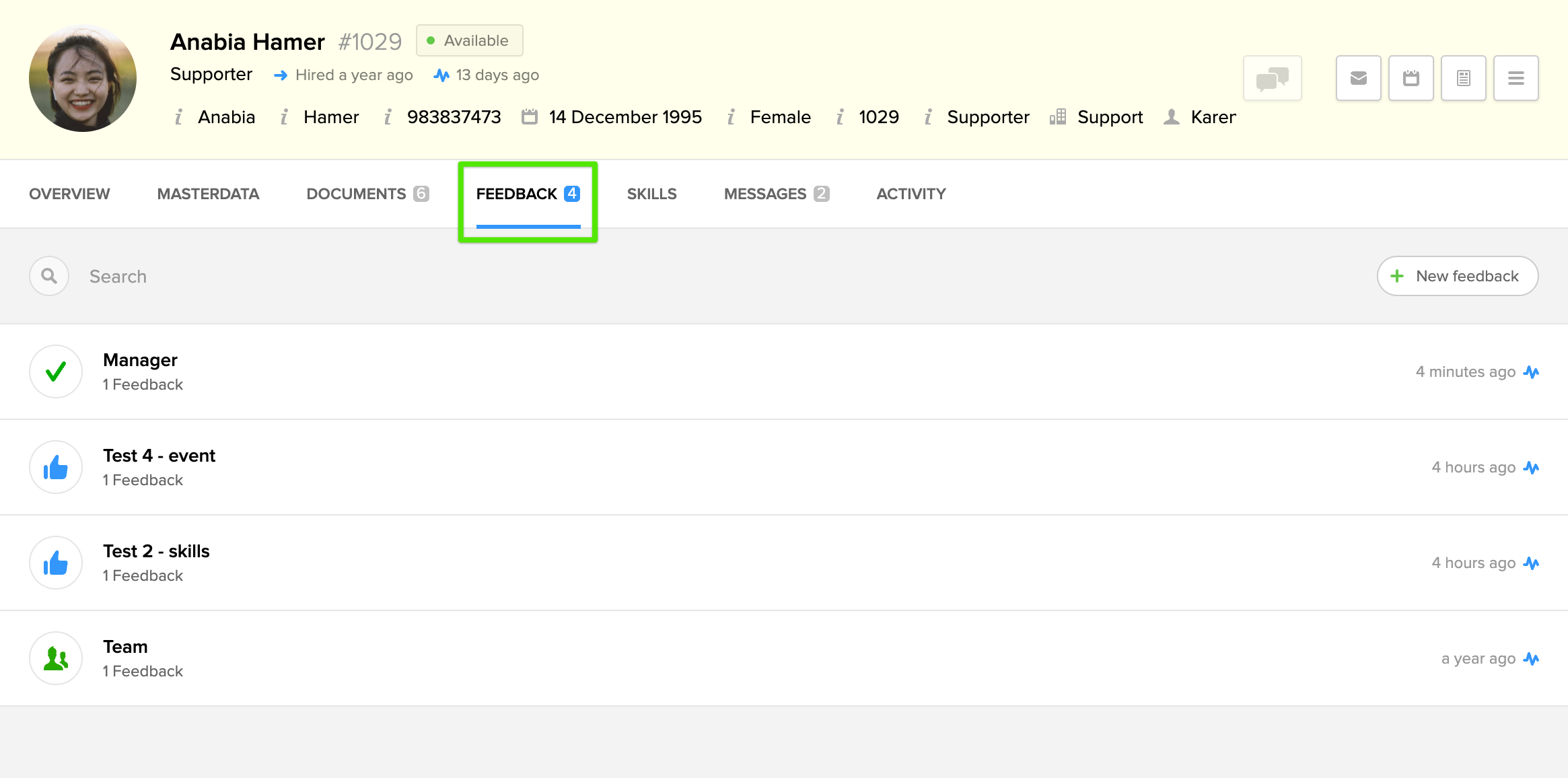Click the building icon next to Support
The height and width of the screenshot is (778, 1568).
tap(1058, 117)
